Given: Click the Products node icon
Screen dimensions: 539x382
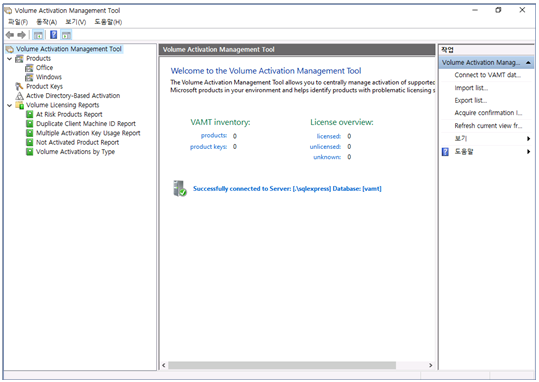Looking at the screenshot, I should tap(20, 58).
